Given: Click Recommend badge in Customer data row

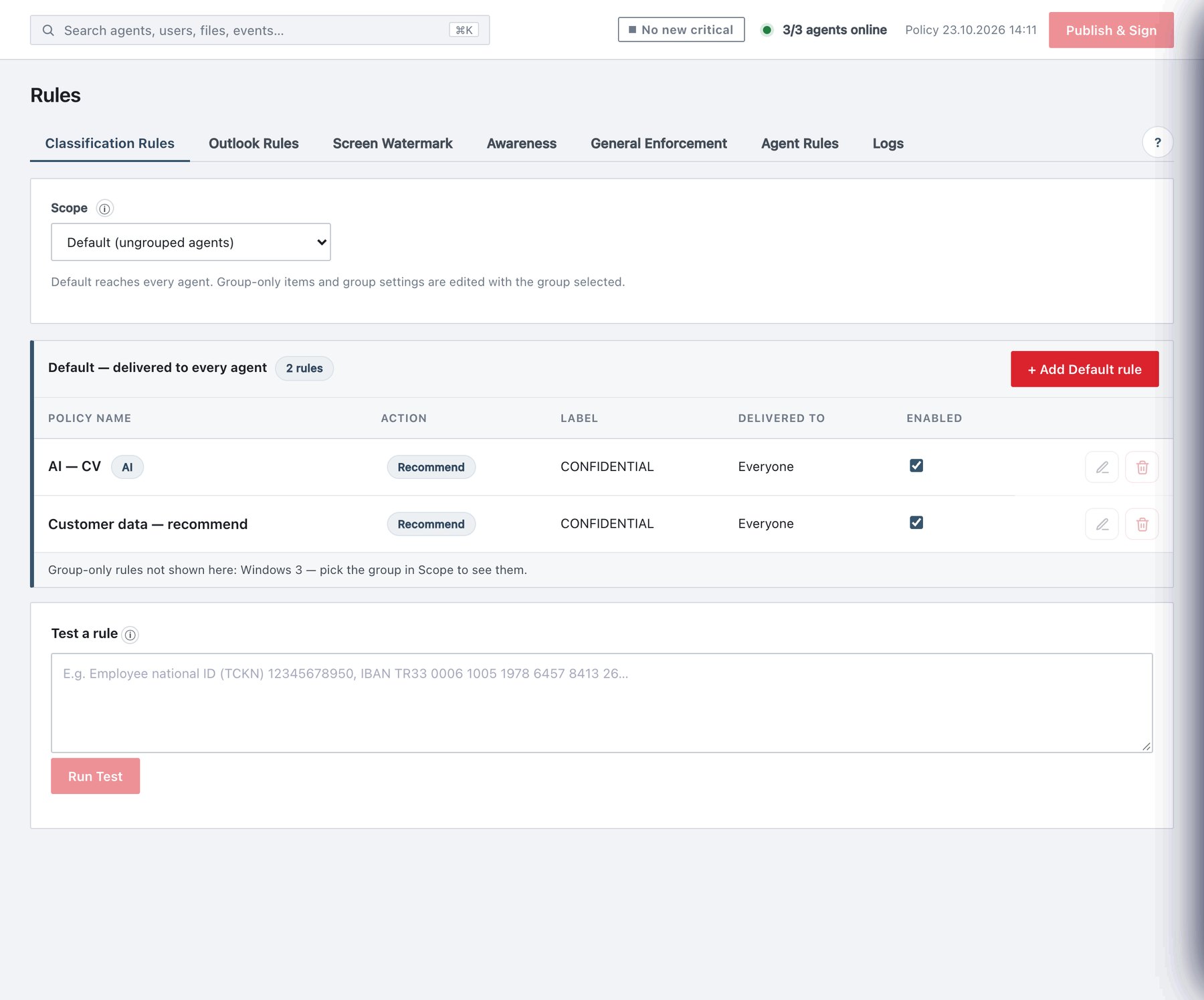Looking at the screenshot, I should click(x=431, y=524).
